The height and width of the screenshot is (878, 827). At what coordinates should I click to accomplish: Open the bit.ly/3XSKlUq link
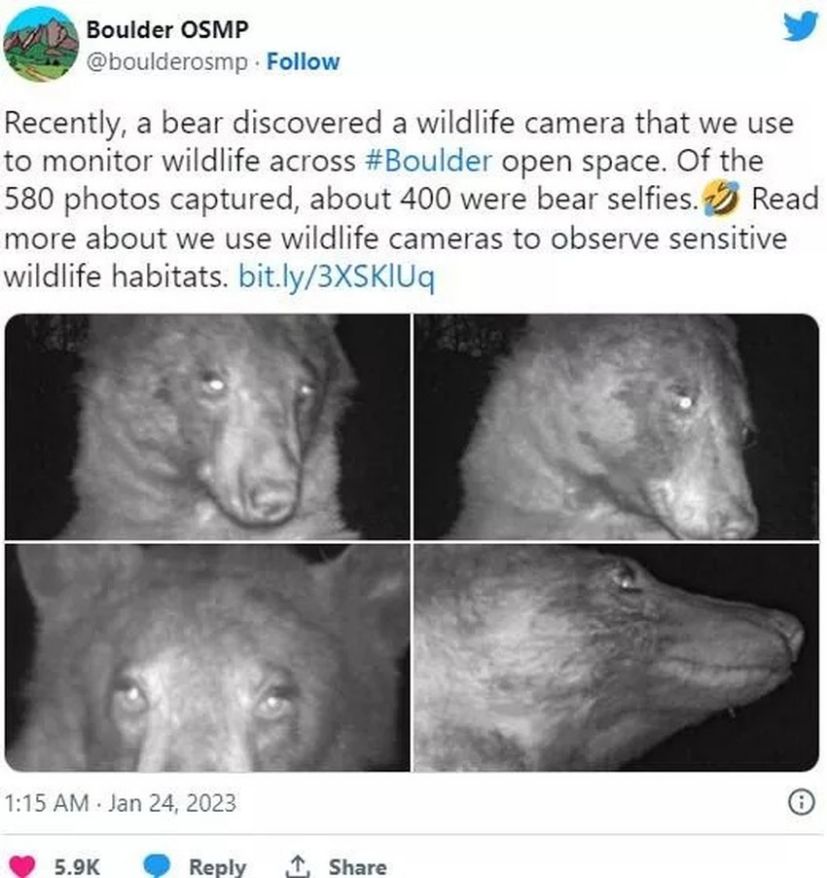(337, 277)
